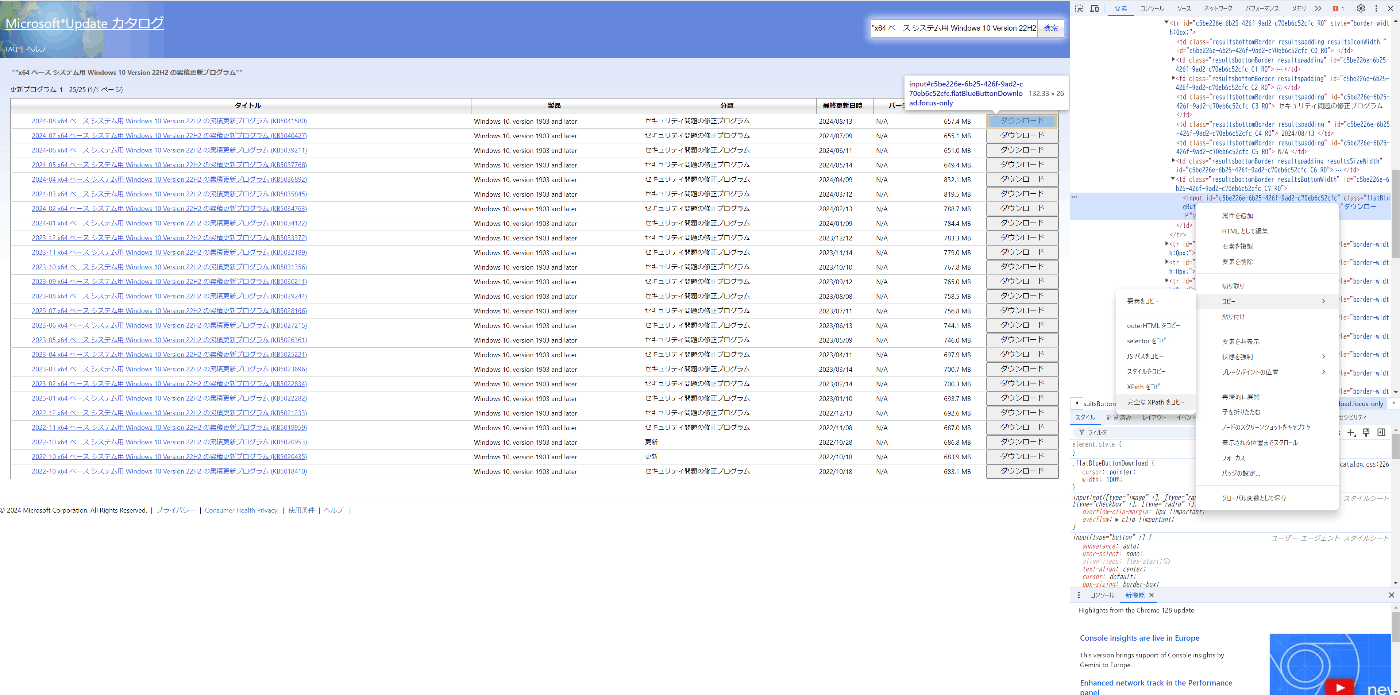Image resolution: width=1400 pixels, height=695 pixels.
Task: Click the red error count badge in DevTools
Action: click(x=1336, y=8)
